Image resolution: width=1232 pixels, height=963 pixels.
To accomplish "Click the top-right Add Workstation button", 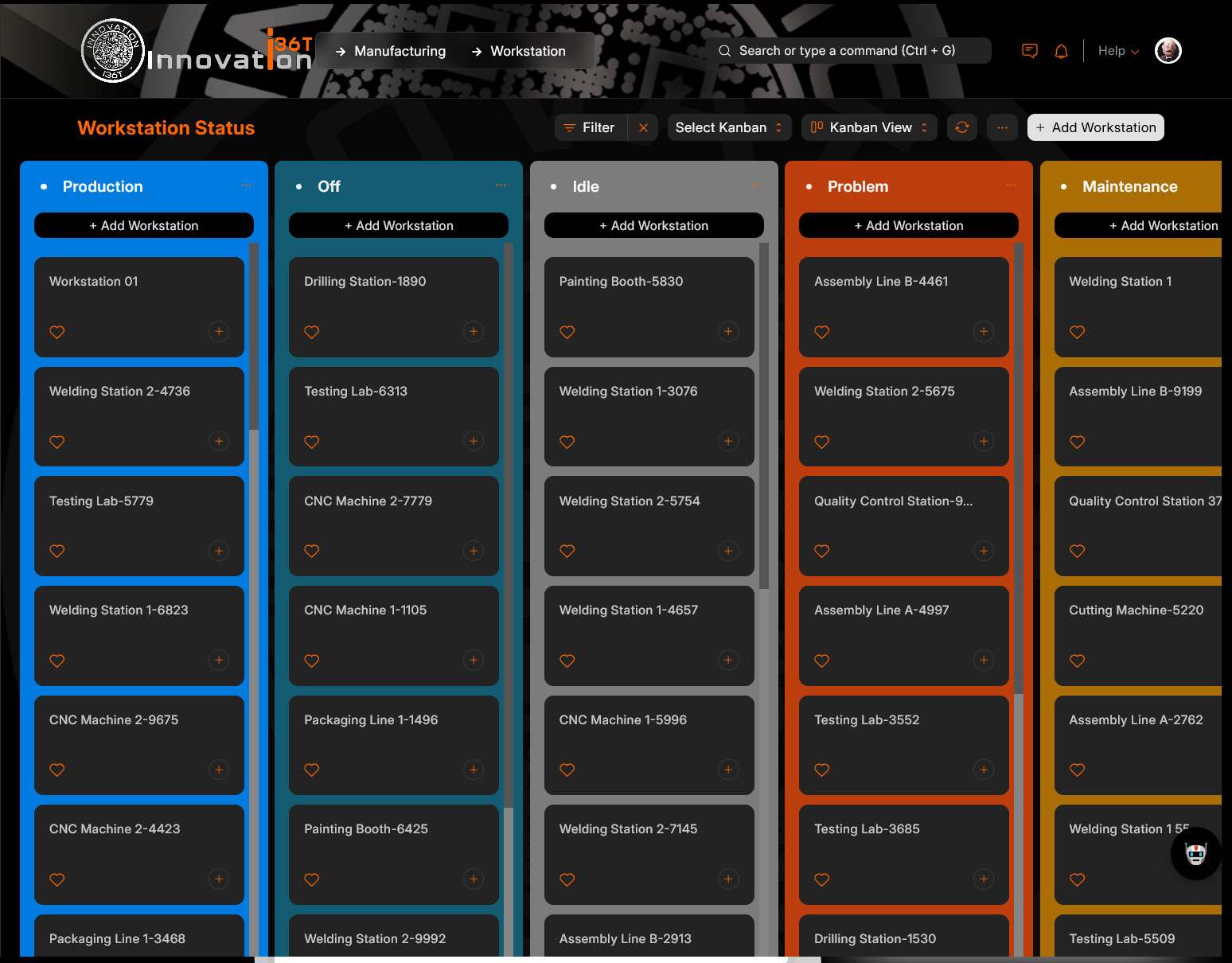I will click(1095, 127).
